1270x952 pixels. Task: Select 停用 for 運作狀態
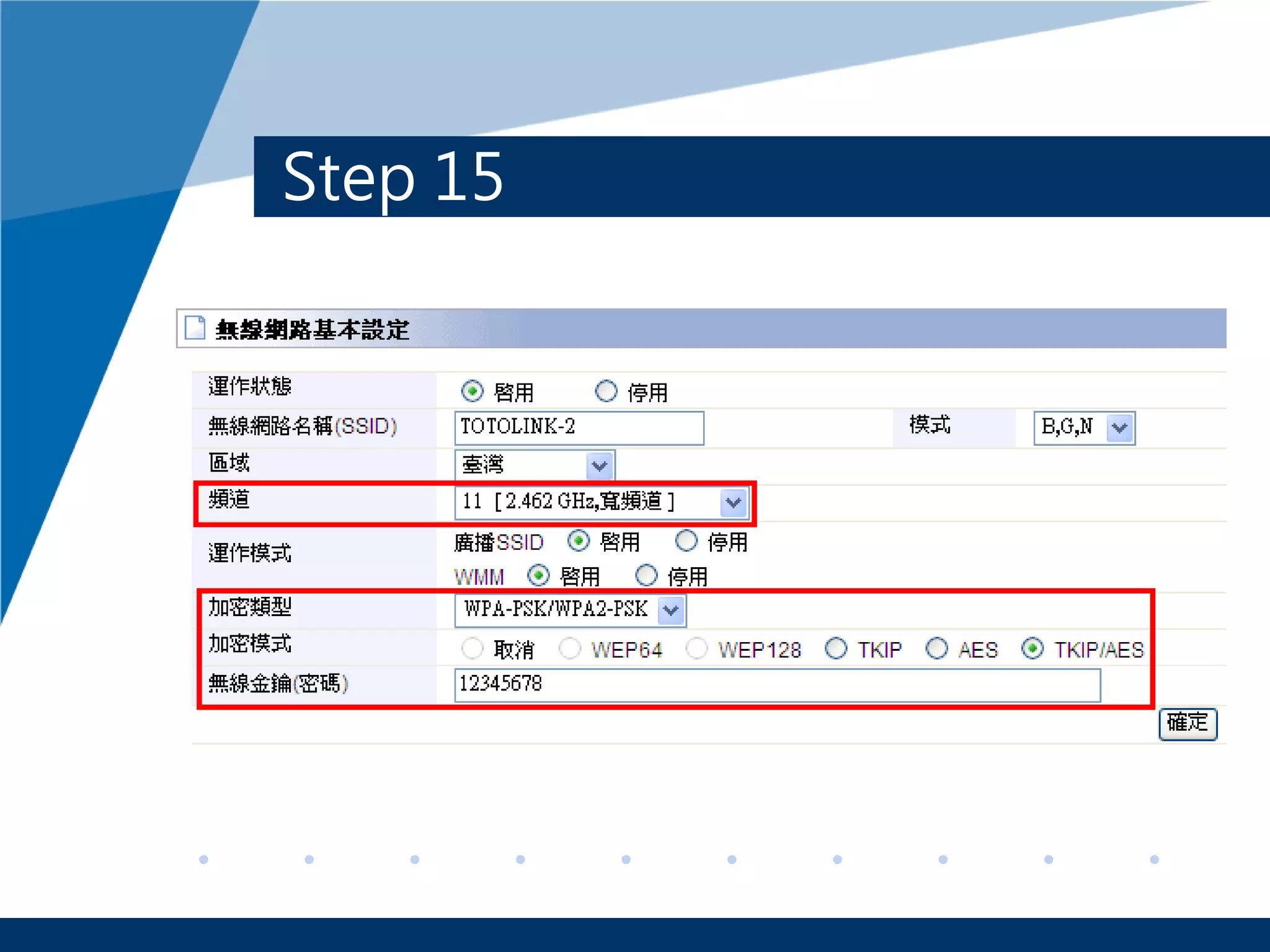pos(606,391)
